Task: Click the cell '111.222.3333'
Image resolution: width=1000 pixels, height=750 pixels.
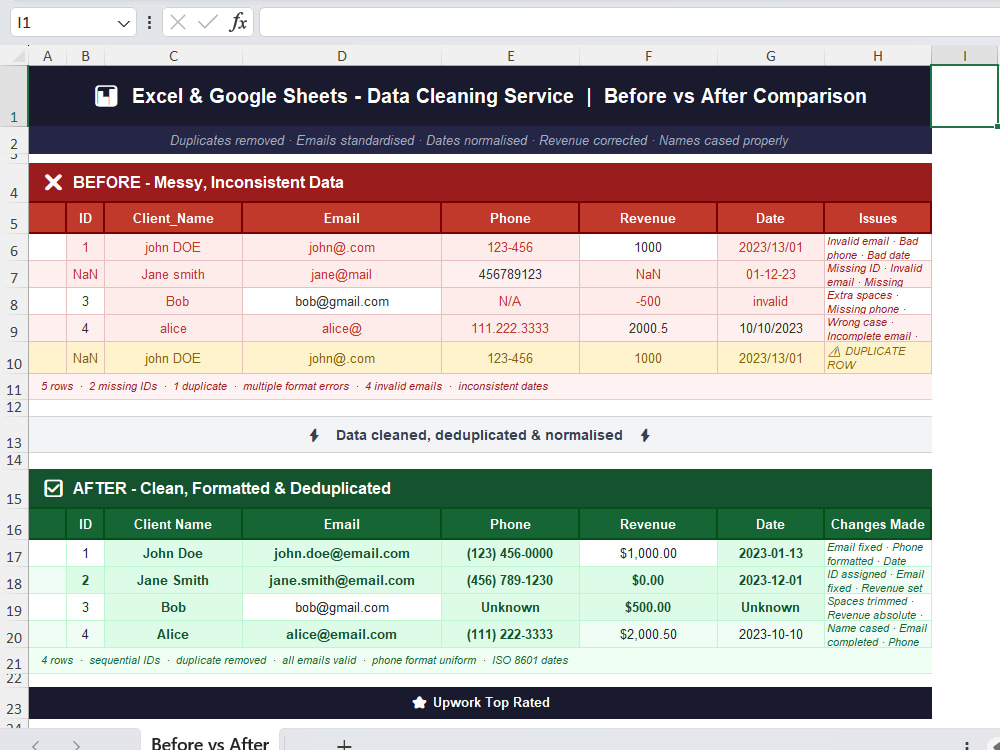Action: 510,328
